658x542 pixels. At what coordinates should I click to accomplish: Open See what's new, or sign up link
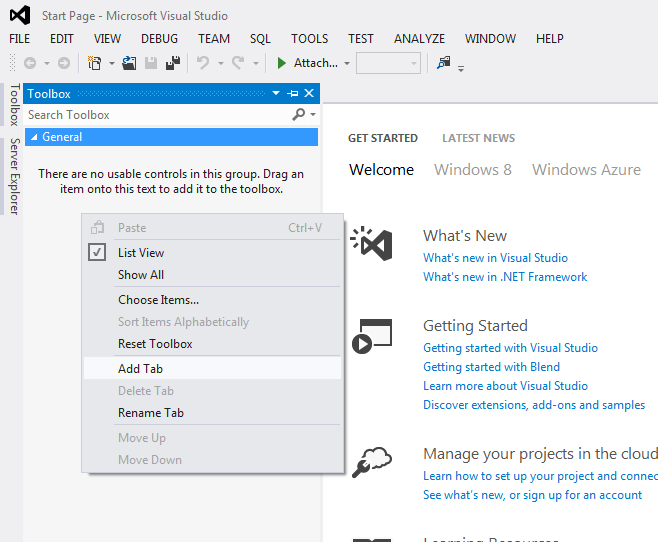(533, 495)
